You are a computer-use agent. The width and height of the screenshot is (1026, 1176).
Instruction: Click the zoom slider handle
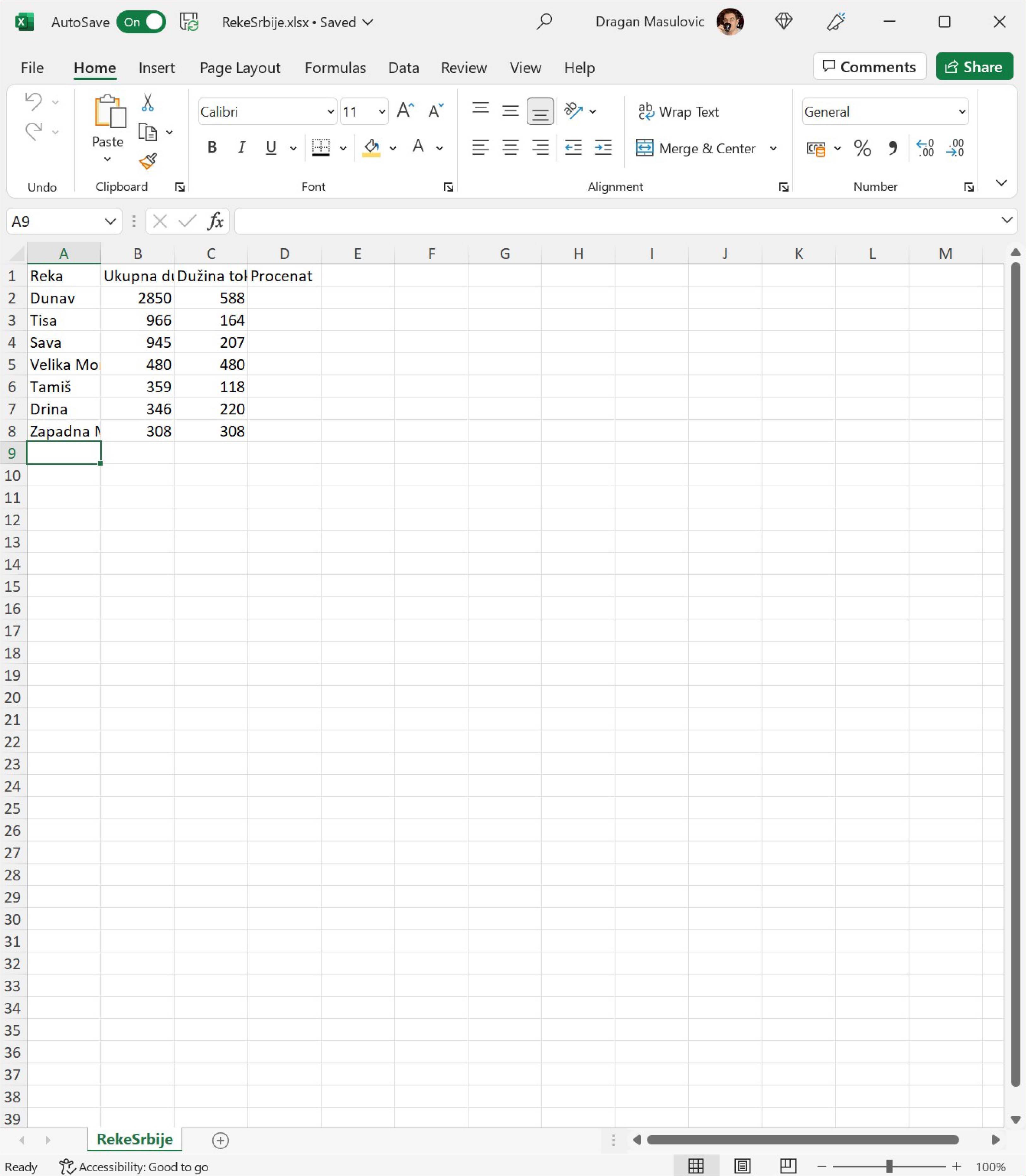tap(889, 1166)
